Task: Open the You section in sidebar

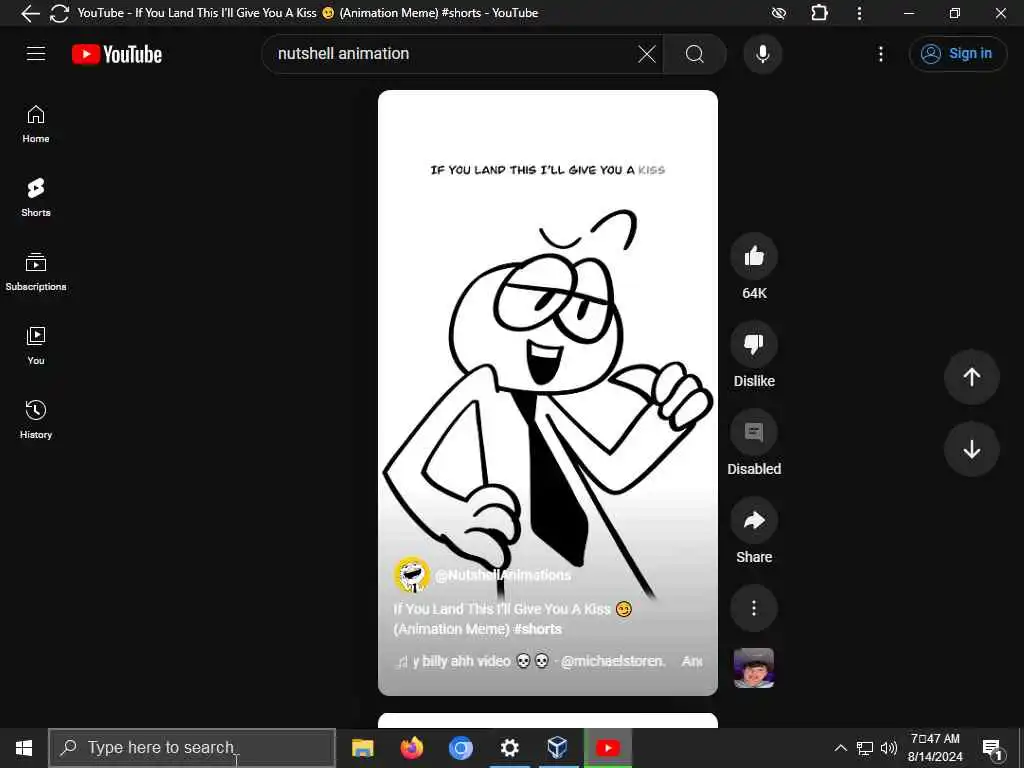Action: point(36,345)
